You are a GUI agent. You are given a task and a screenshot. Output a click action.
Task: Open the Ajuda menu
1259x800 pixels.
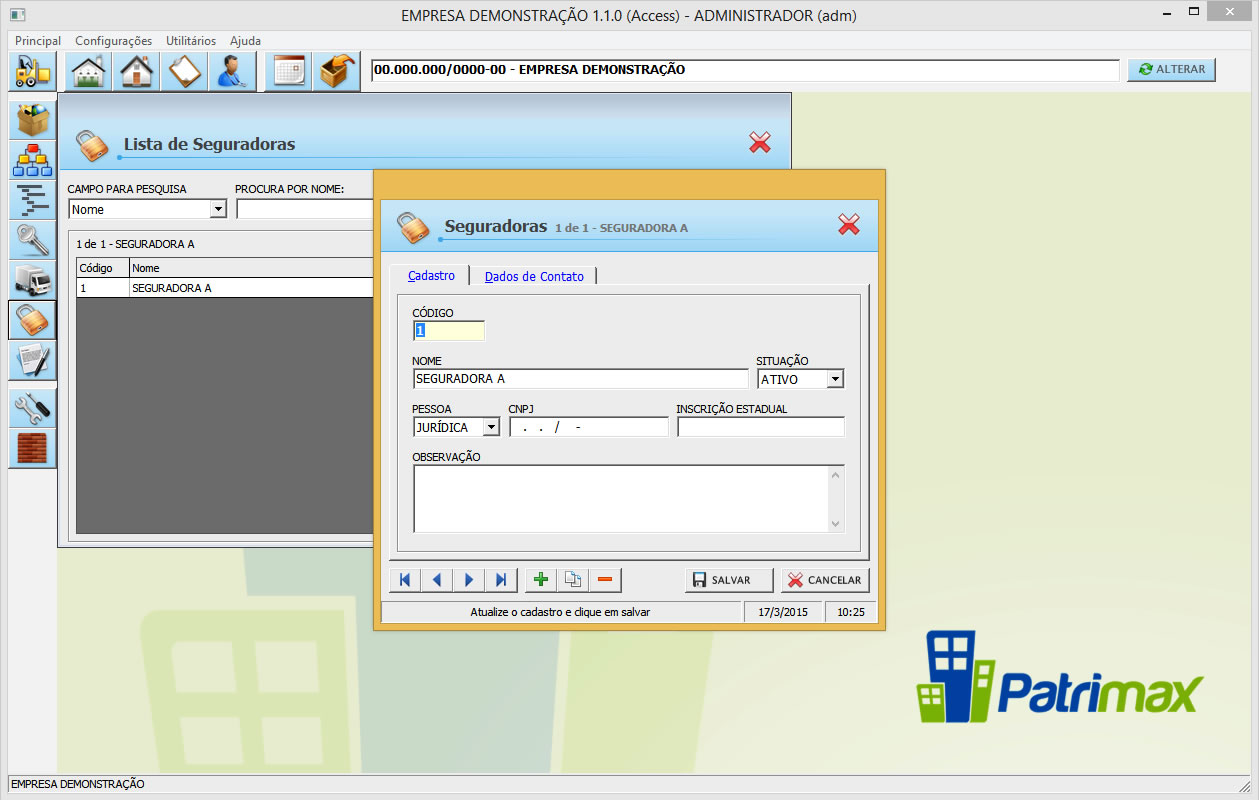(x=245, y=41)
